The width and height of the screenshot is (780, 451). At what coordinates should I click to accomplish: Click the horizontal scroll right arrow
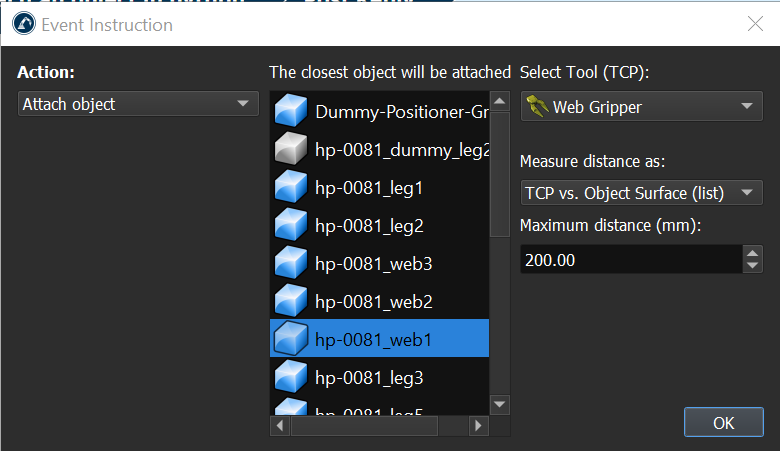coord(478,426)
